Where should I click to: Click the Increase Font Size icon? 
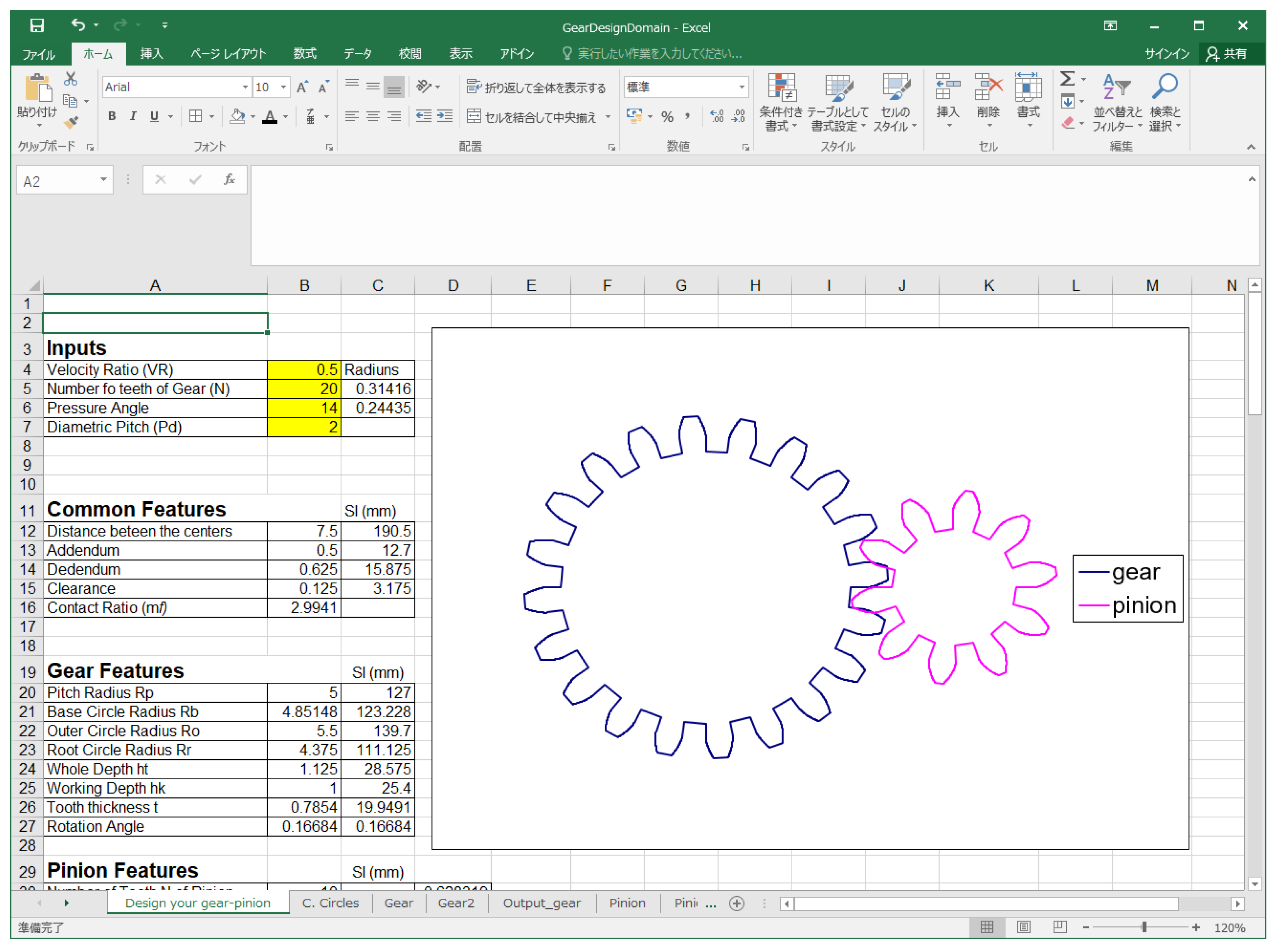coord(302,87)
